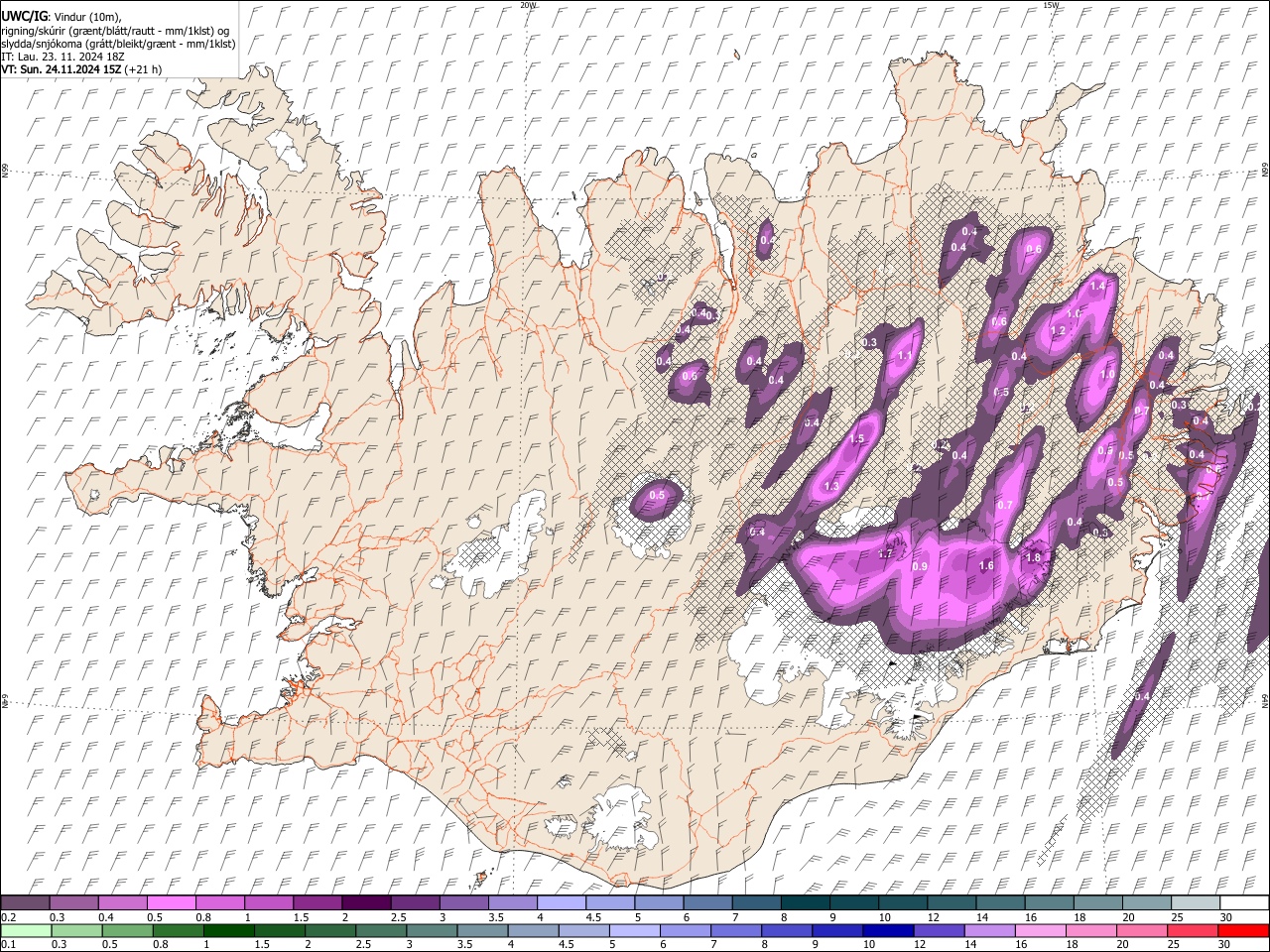Choose the light pink legend swatch labeled 16
This screenshot has width=1270, height=952.
click(x=1039, y=930)
